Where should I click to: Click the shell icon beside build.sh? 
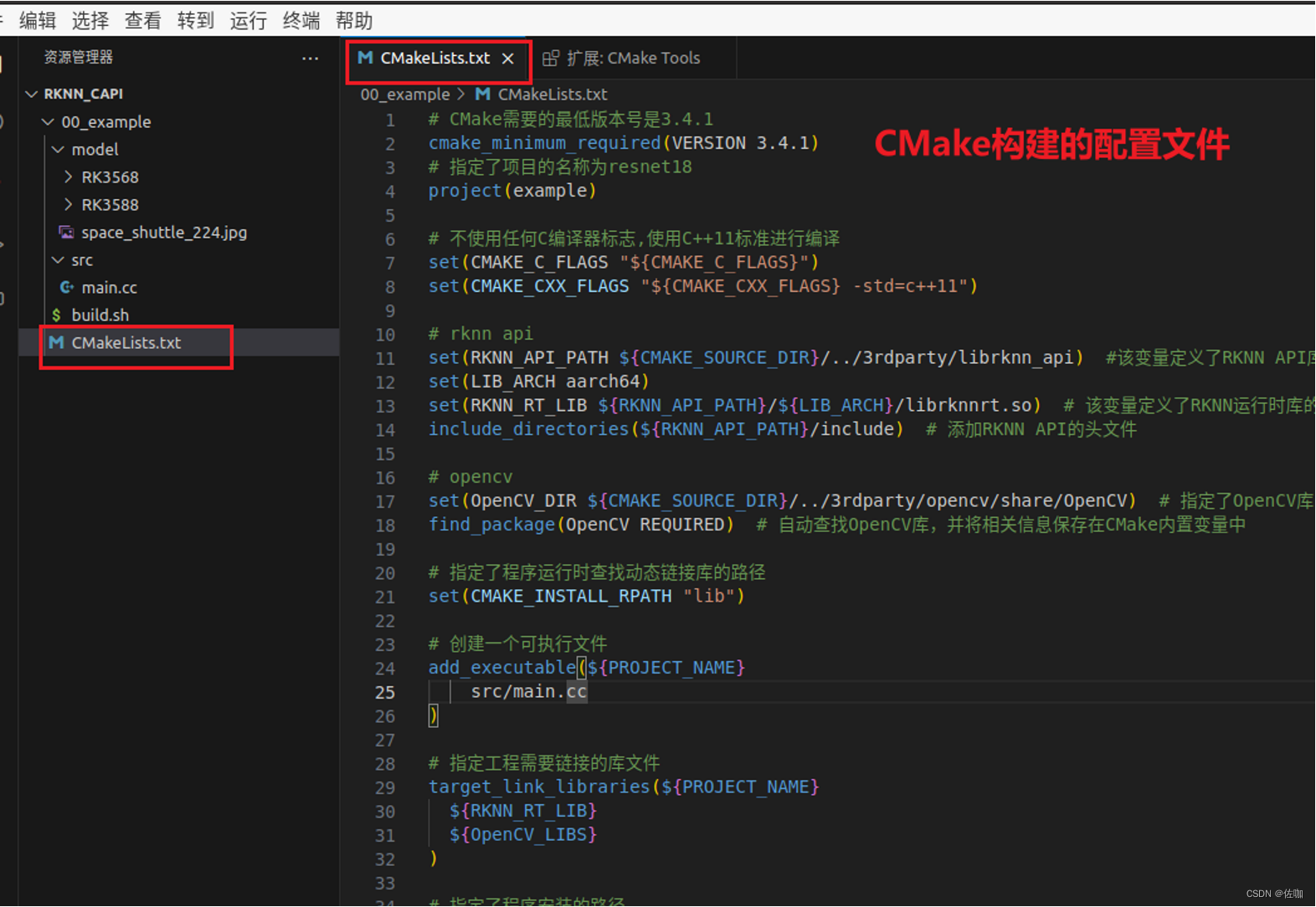tap(56, 315)
